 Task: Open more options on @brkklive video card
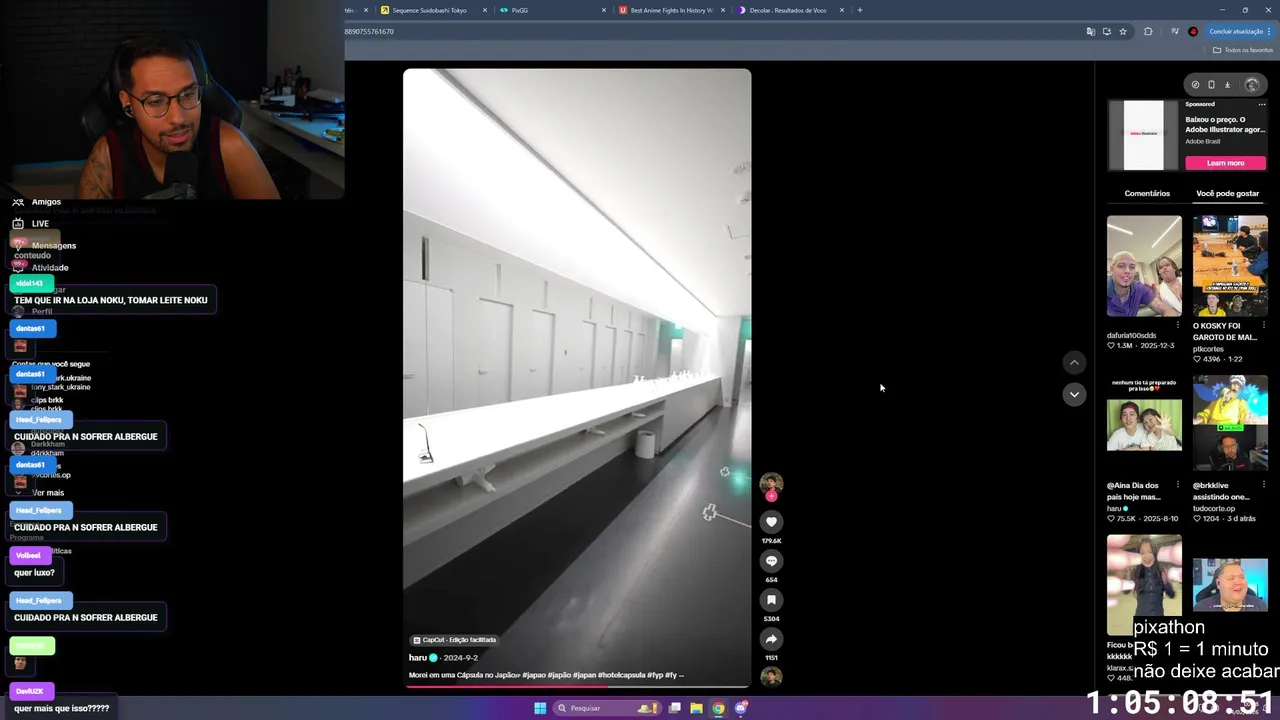(x=1263, y=485)
